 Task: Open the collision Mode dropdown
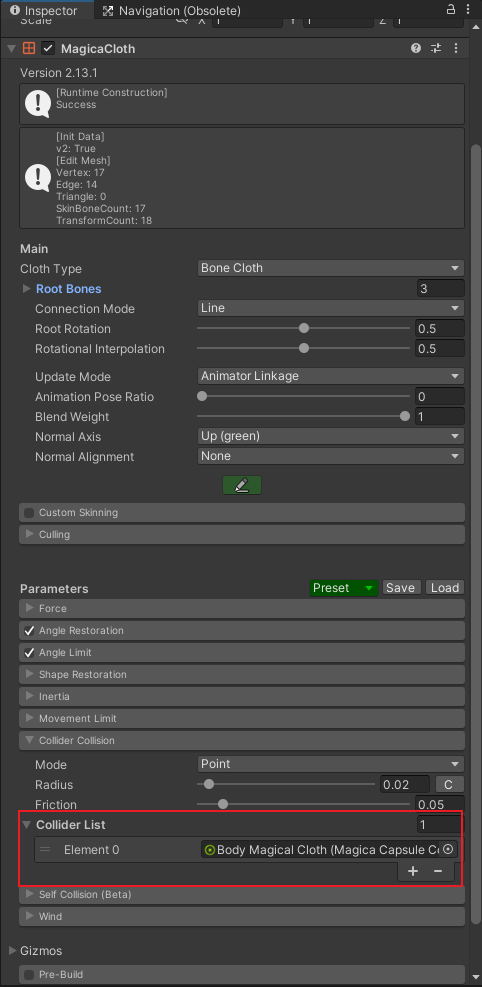click(330, 764)
